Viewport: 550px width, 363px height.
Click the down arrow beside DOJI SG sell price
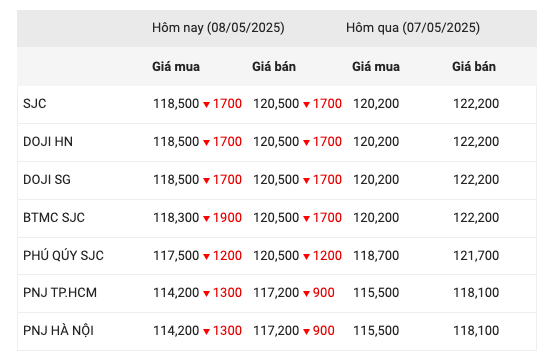coord(307,180)
